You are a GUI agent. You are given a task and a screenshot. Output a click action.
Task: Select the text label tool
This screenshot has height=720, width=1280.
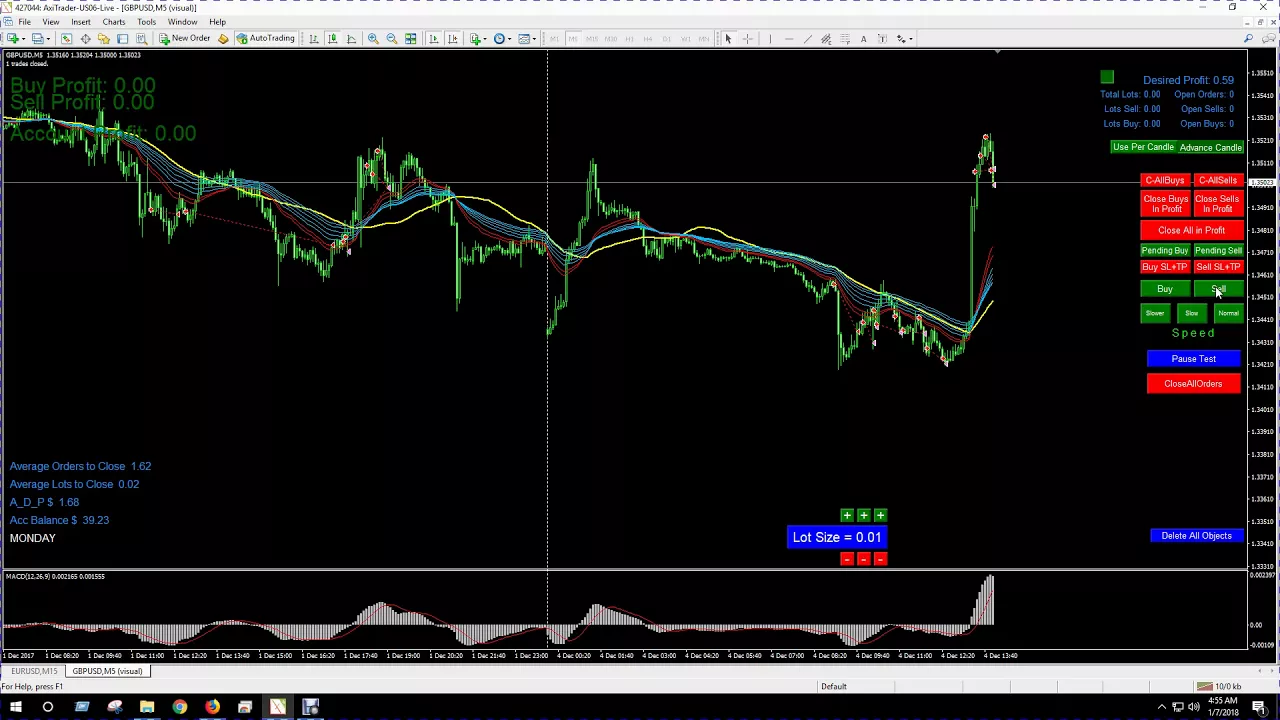[x=882, y=39]
